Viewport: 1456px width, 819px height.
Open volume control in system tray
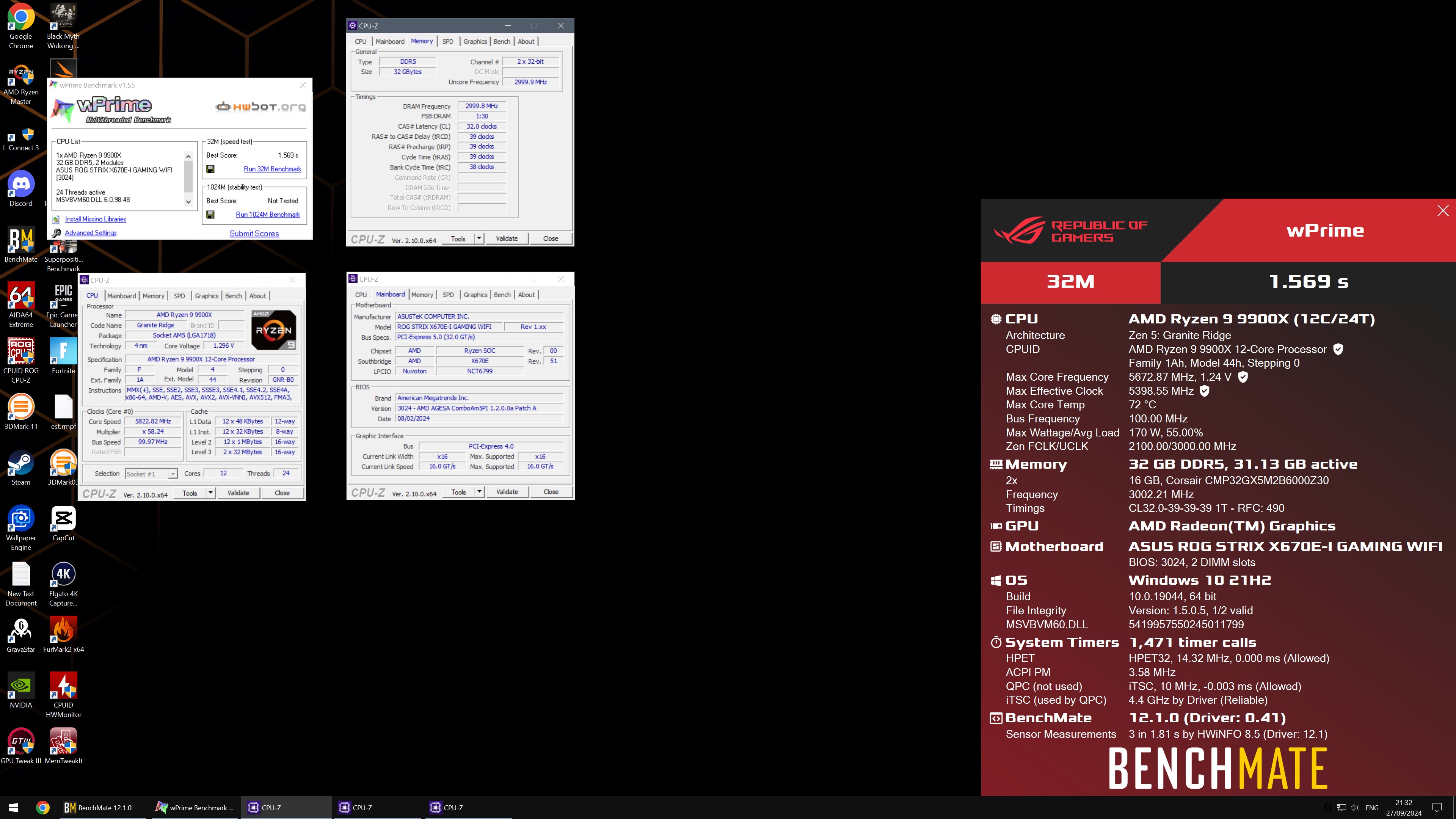click(x=1355, y=808)
